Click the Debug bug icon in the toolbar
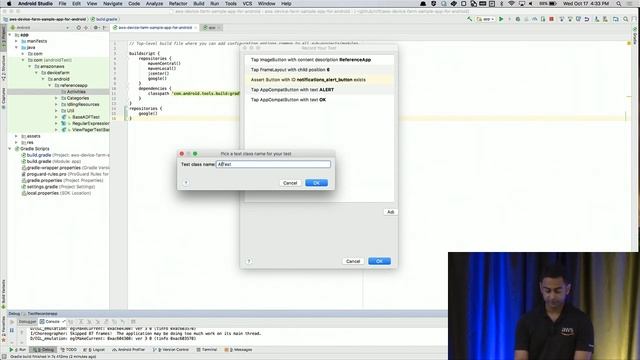Viewport: 640px width, 360px height. 518,19
